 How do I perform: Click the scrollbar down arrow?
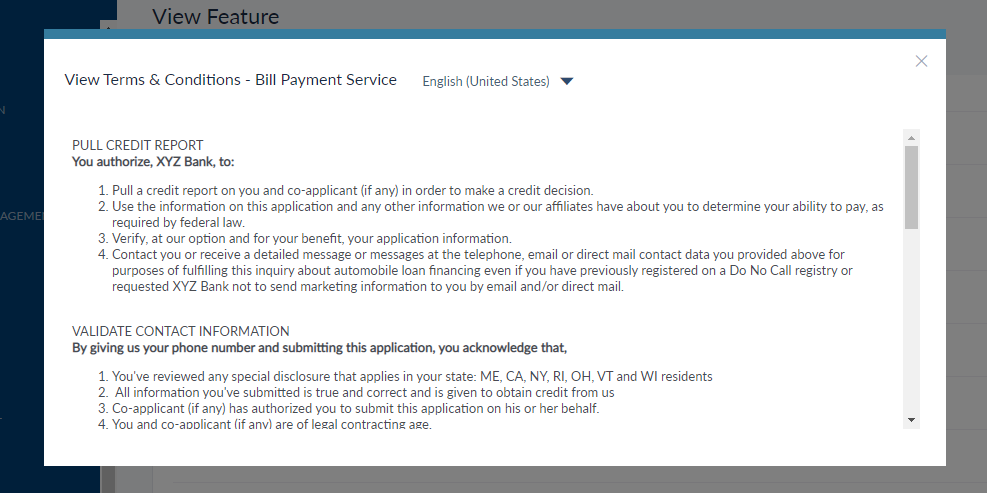pyautogui.click(x=911, y=419)
